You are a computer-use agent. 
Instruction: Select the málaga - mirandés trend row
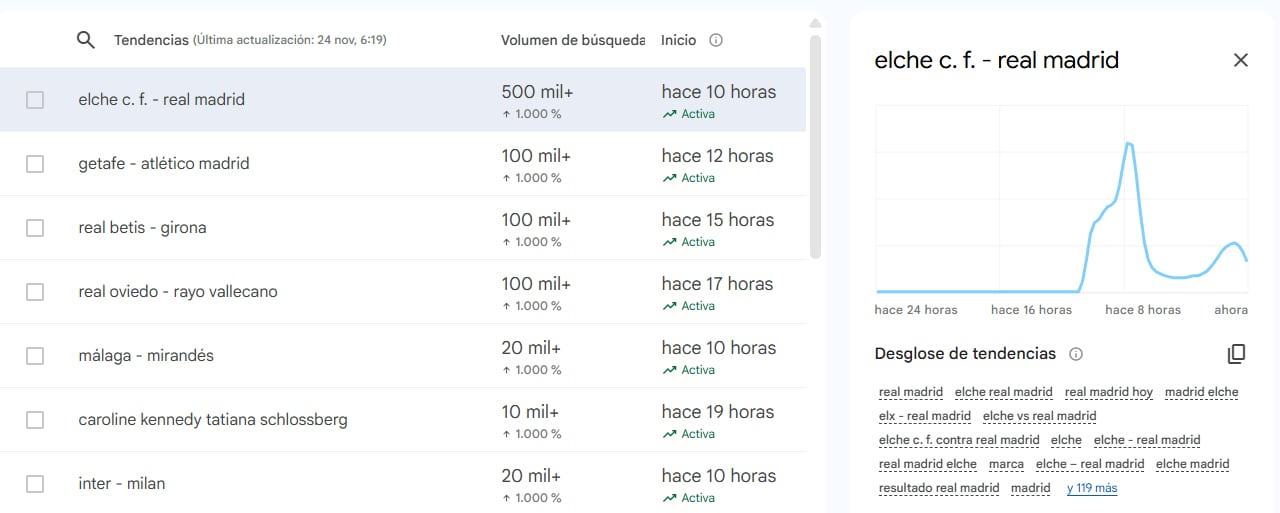click(x=403, y=356)
